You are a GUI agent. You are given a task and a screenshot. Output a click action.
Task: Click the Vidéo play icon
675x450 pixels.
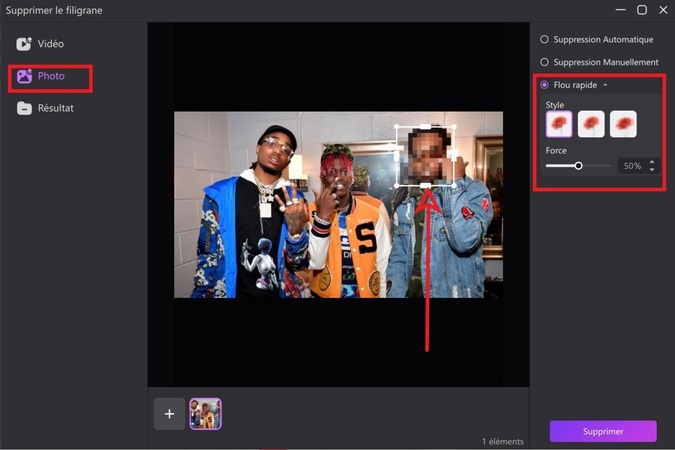(24, 43)
